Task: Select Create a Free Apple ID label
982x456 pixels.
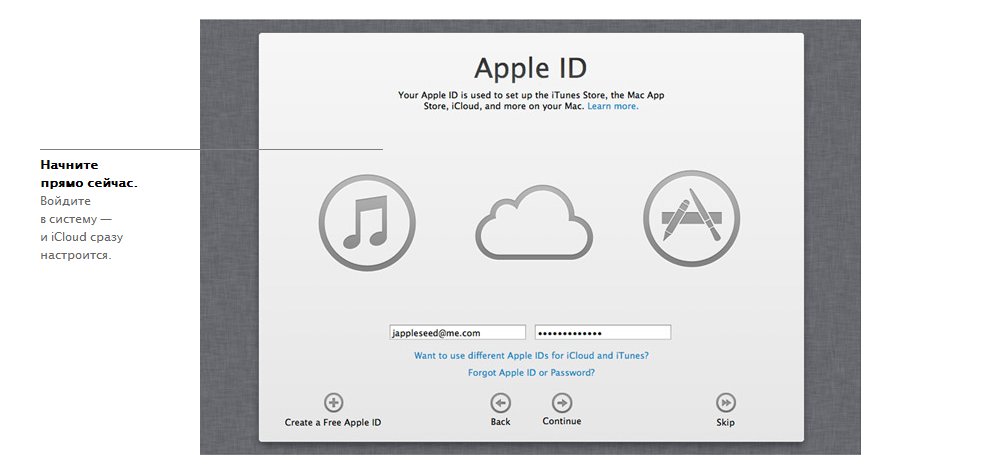Action: coord(333,422)
